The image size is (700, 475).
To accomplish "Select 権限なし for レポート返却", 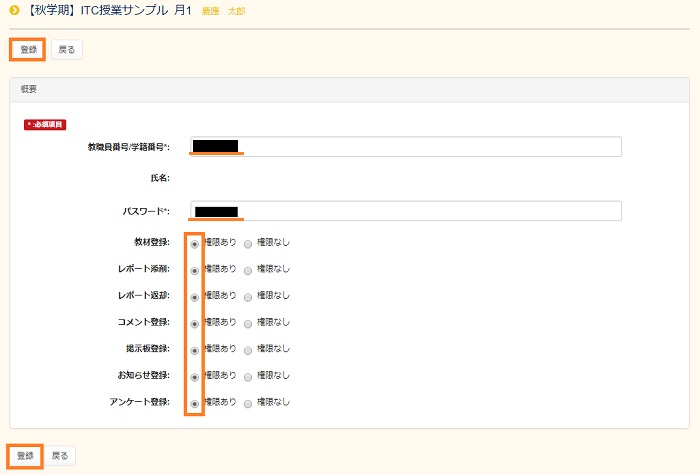I will click(248, 297).
